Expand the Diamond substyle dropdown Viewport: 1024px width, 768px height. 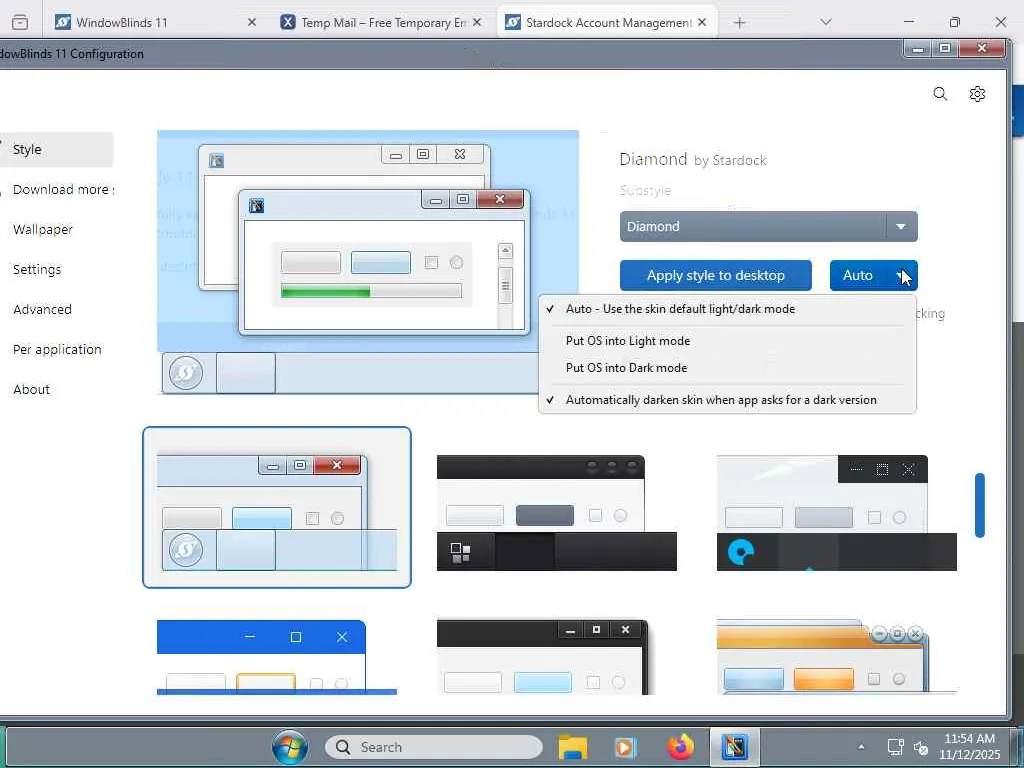(x=768, y=227)
